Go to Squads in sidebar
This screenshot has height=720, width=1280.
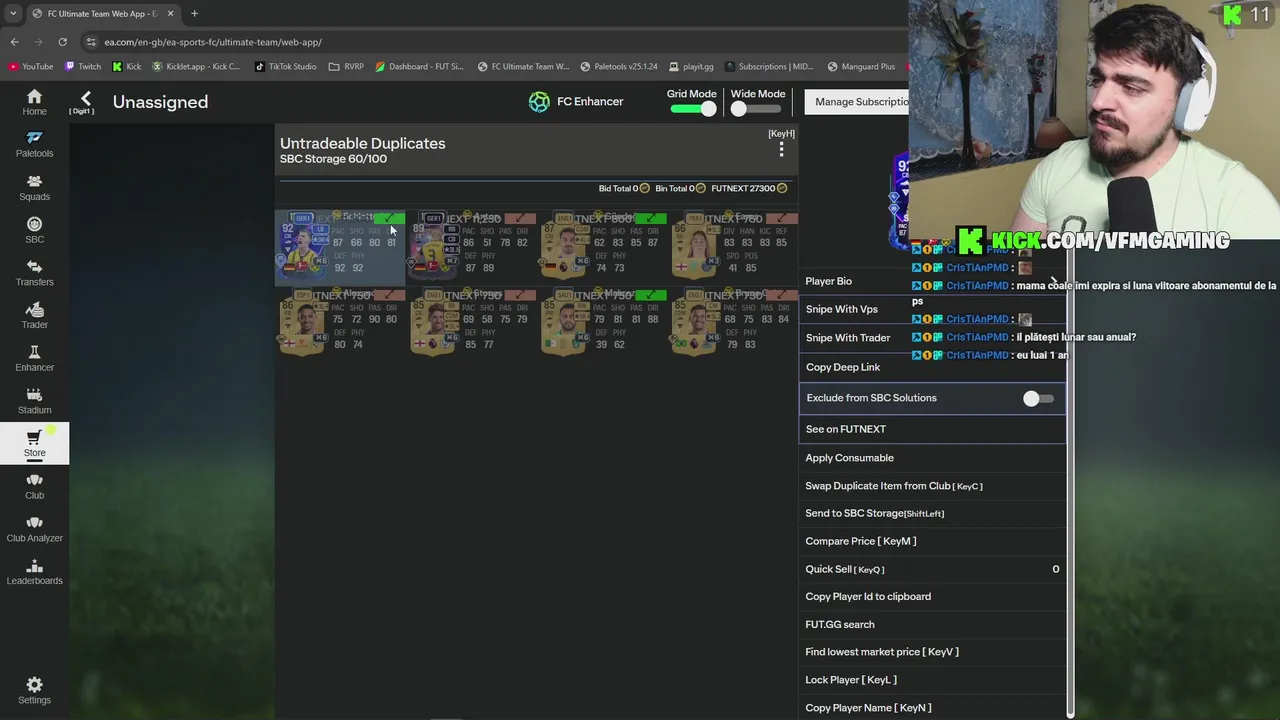click(34, 187)
